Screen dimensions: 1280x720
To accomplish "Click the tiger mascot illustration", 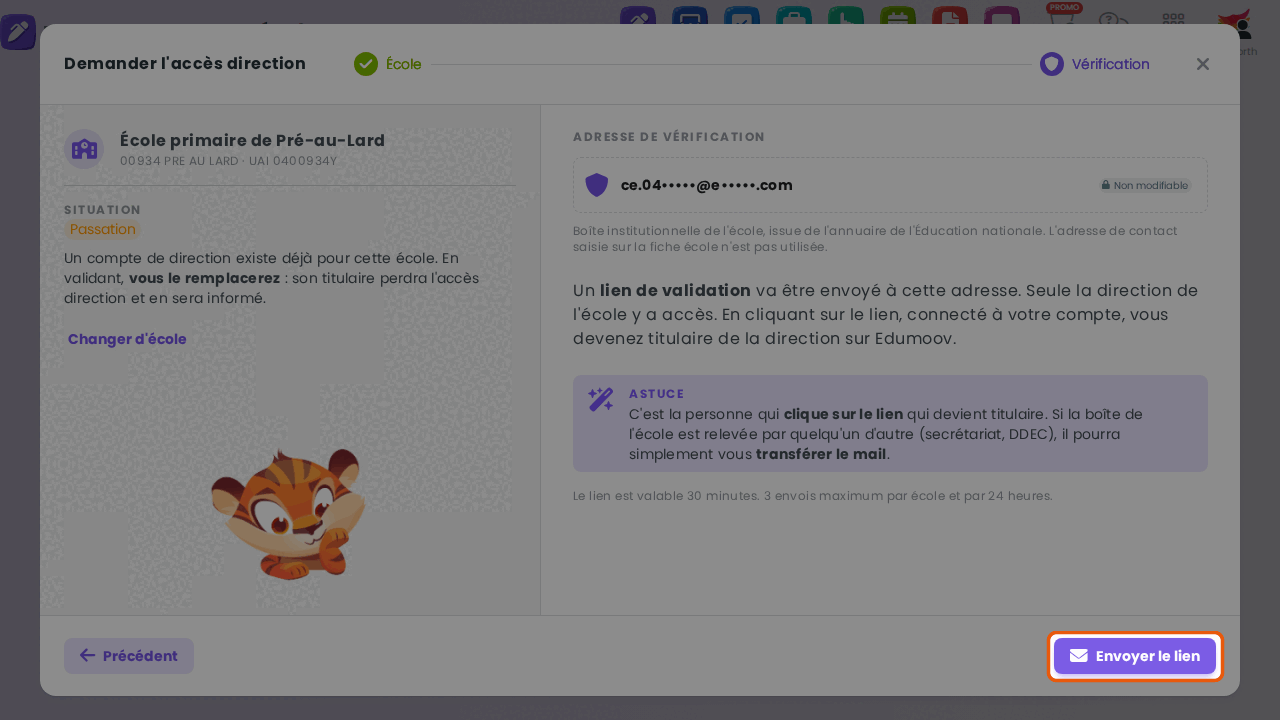I will point(288,513).
